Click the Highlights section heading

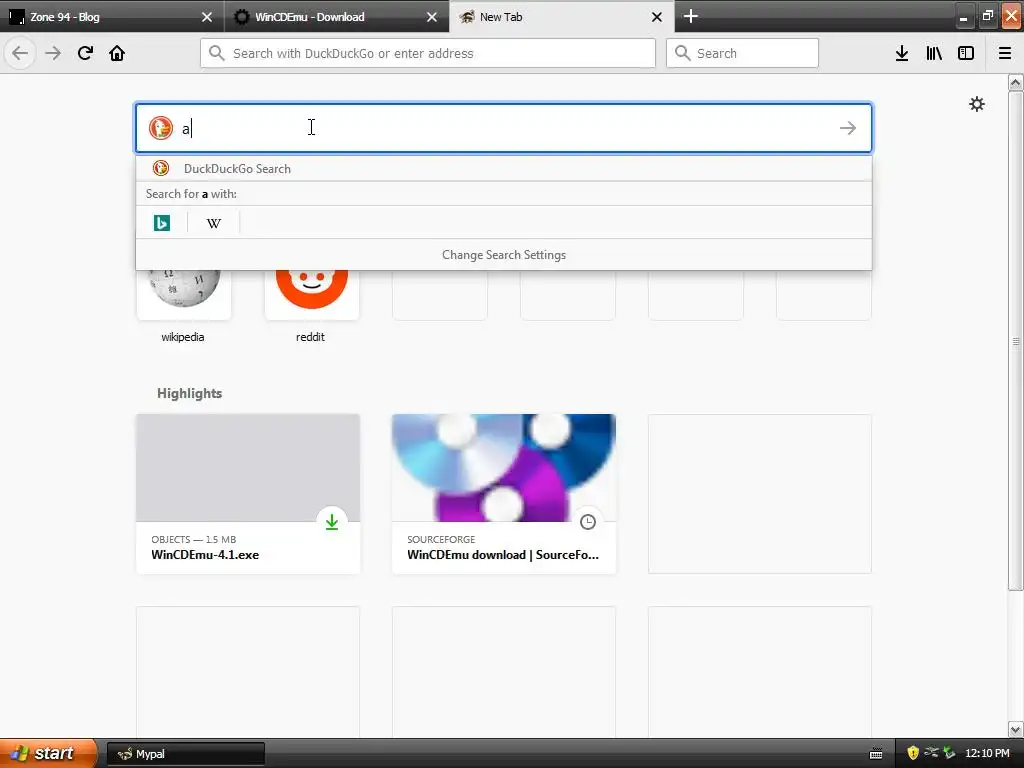189,393
